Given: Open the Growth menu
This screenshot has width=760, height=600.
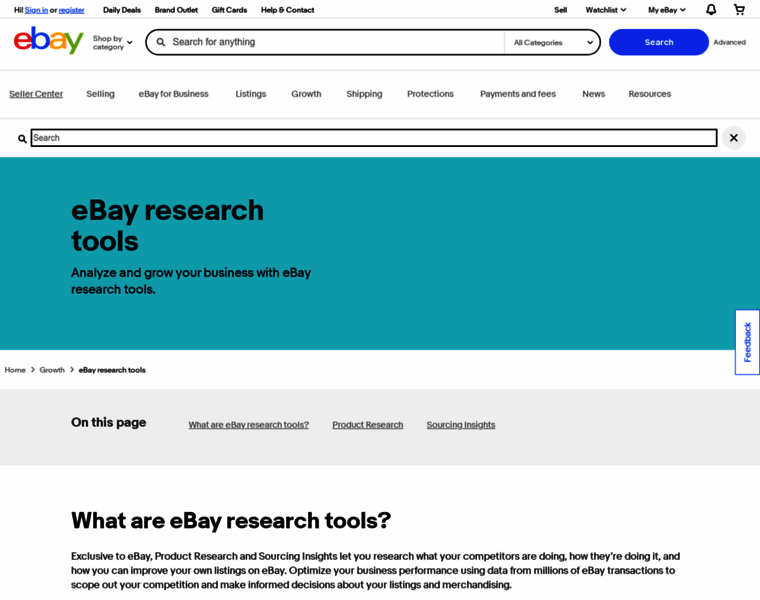Looking at the screenshot, I should coord(306,94).
